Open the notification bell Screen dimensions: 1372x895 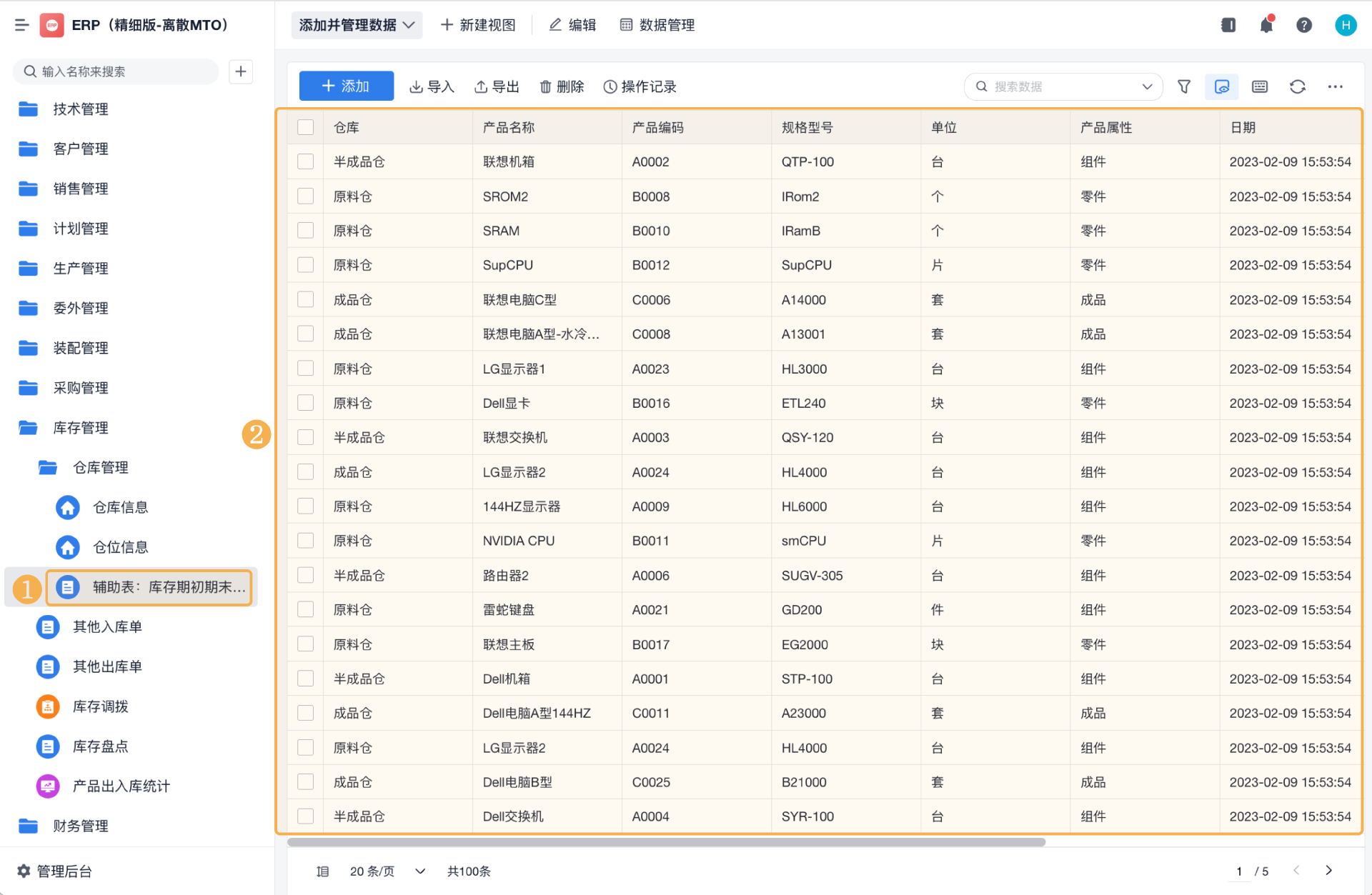[1266, 25]
